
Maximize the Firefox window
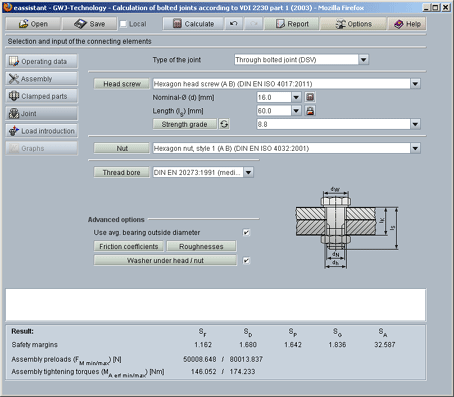point(436,7)
